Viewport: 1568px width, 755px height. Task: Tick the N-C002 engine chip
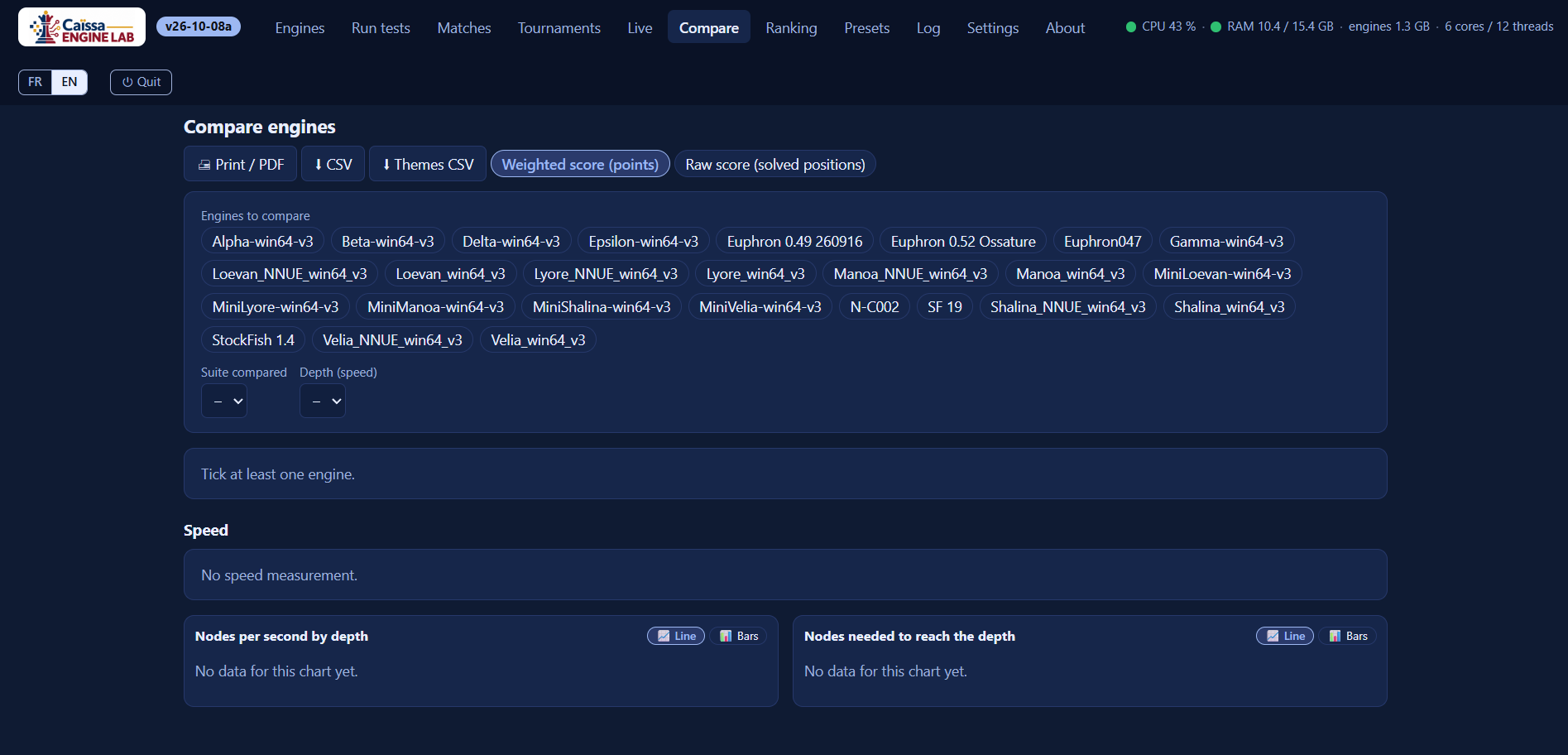point(875,306)
